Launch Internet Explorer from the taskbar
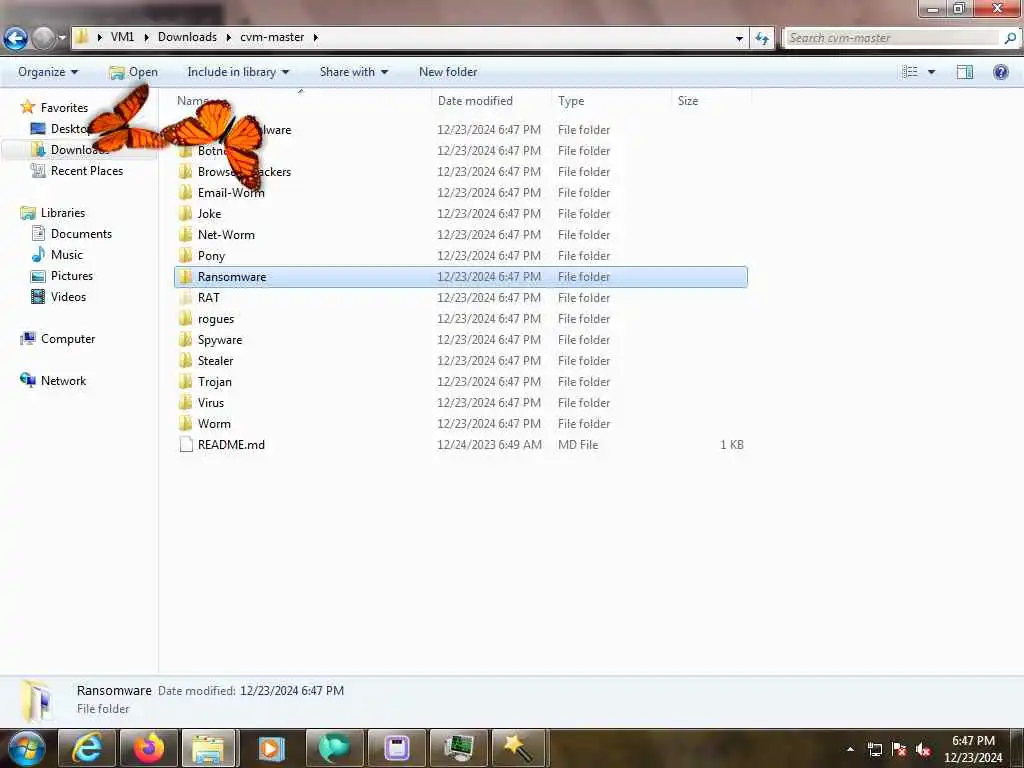Screen dimensions: 1024x768 [x=86, y=748]
